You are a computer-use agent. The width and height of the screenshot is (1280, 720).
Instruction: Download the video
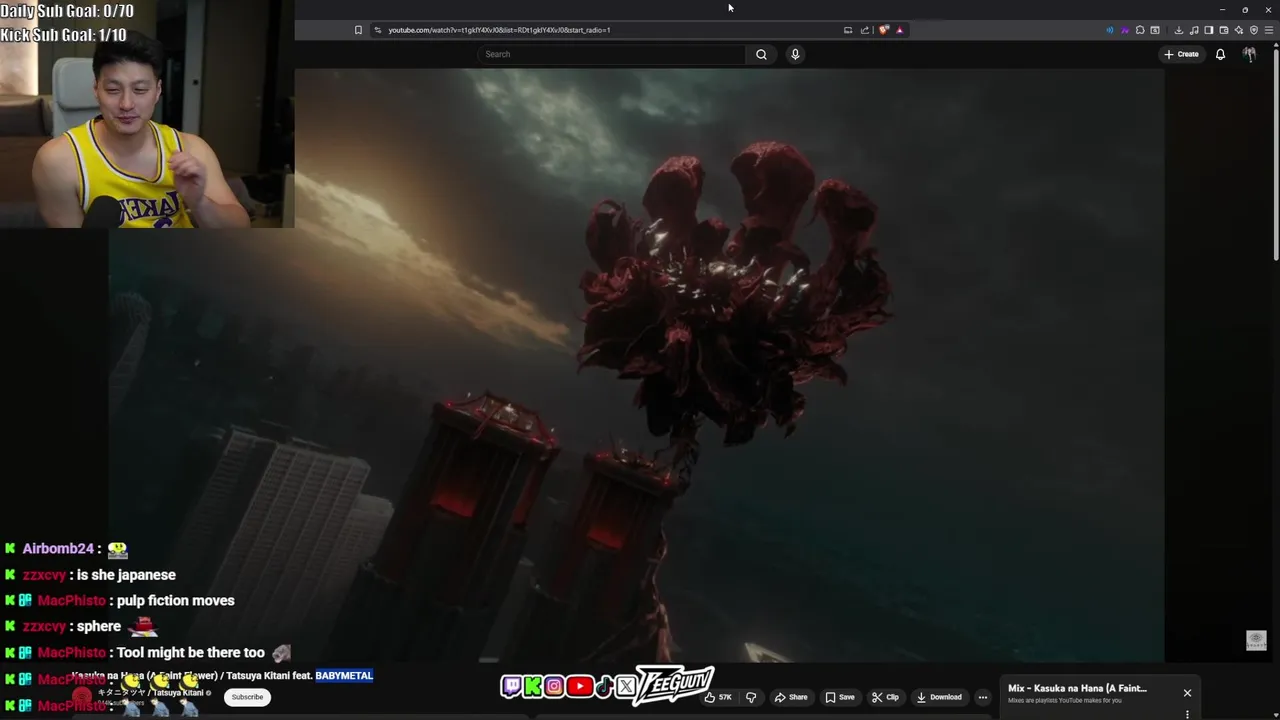[939, 697]
